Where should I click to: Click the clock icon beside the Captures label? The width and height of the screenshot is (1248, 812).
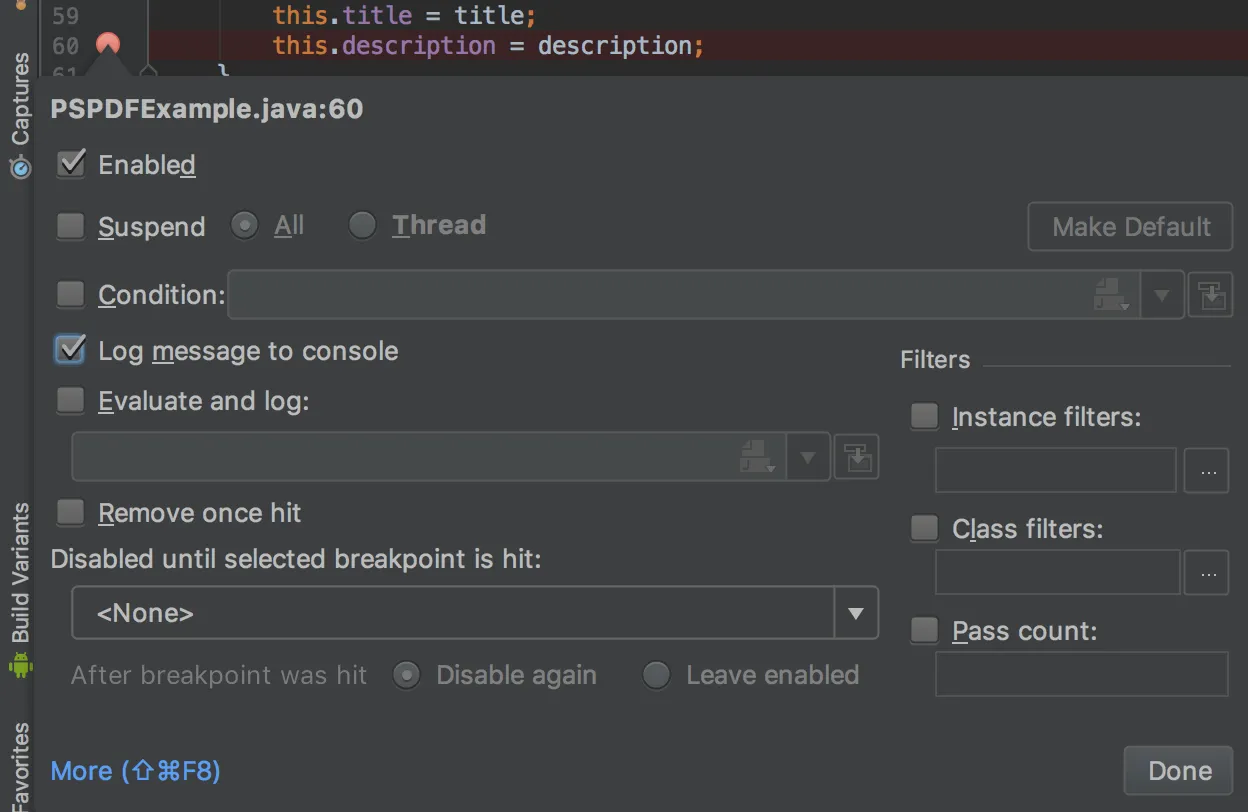[x=20, y=167]
